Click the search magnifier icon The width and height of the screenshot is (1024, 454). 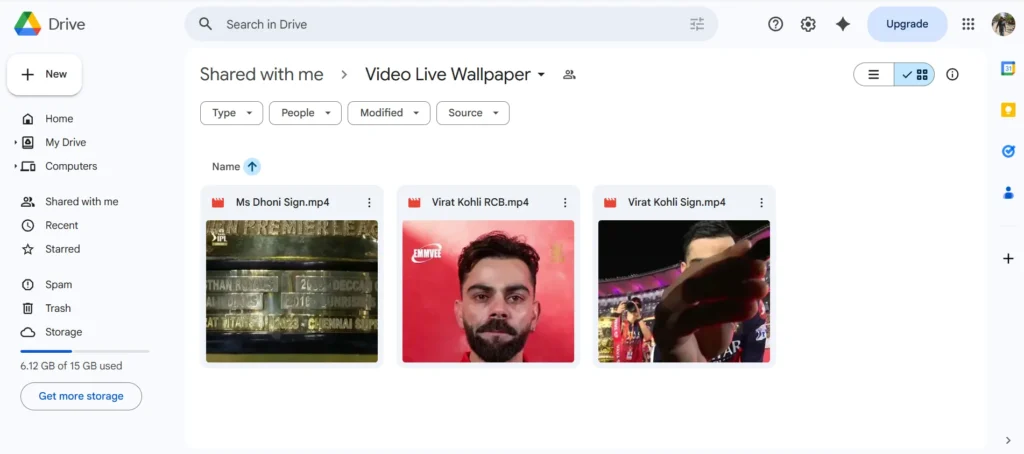206,24
